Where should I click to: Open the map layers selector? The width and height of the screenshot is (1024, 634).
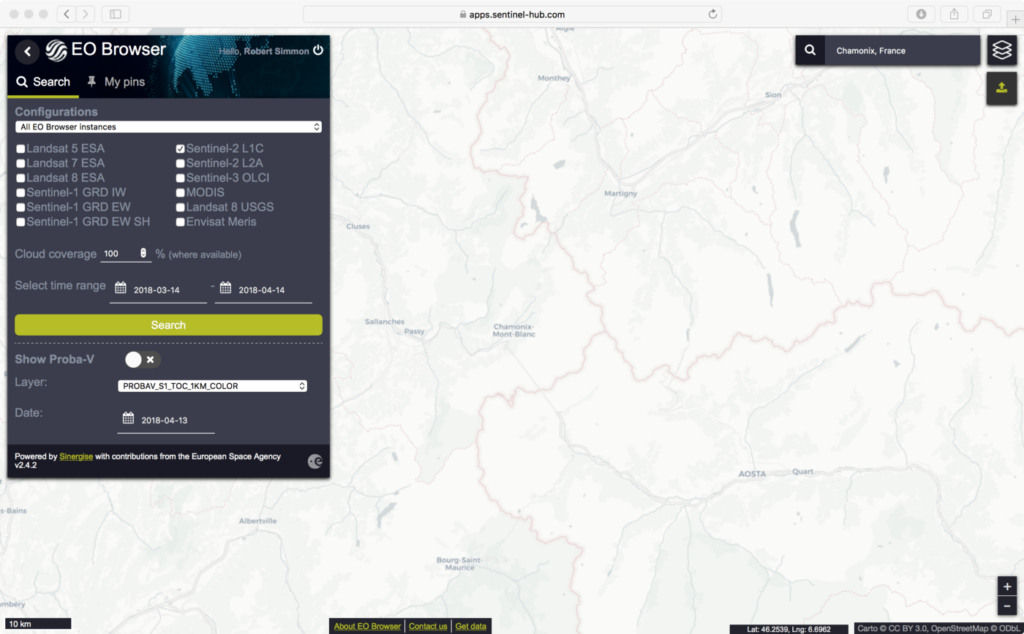(x=1002, y=50)
